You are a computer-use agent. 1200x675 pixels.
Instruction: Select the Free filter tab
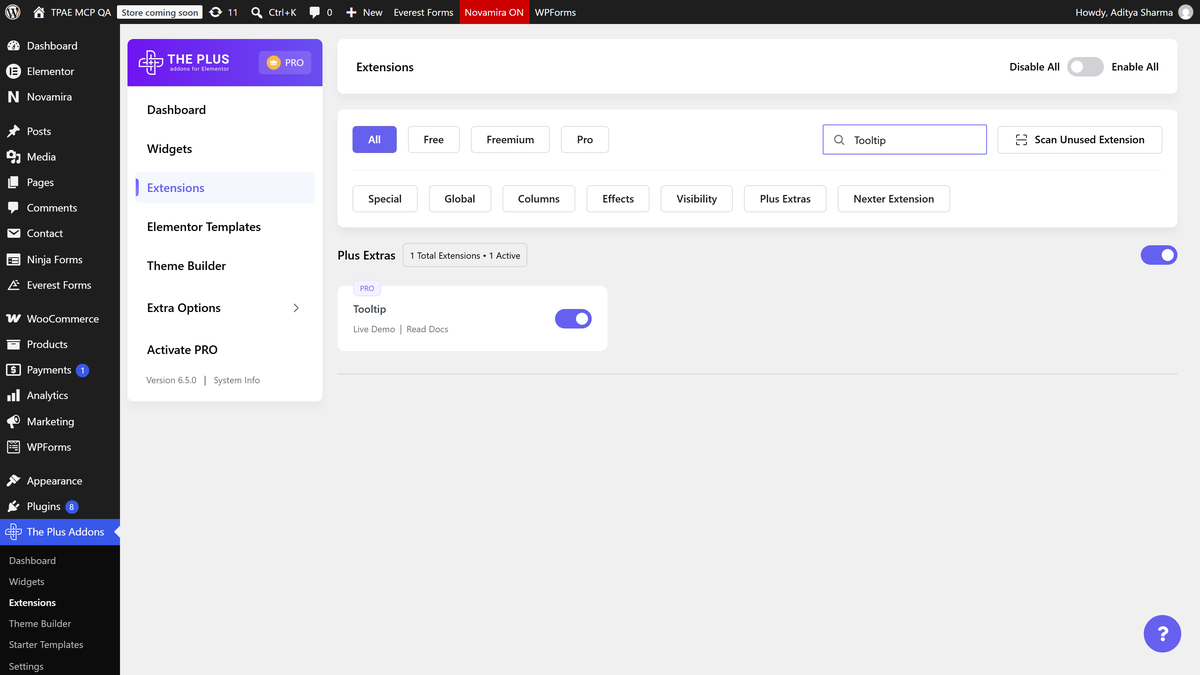tap(433, 140)
